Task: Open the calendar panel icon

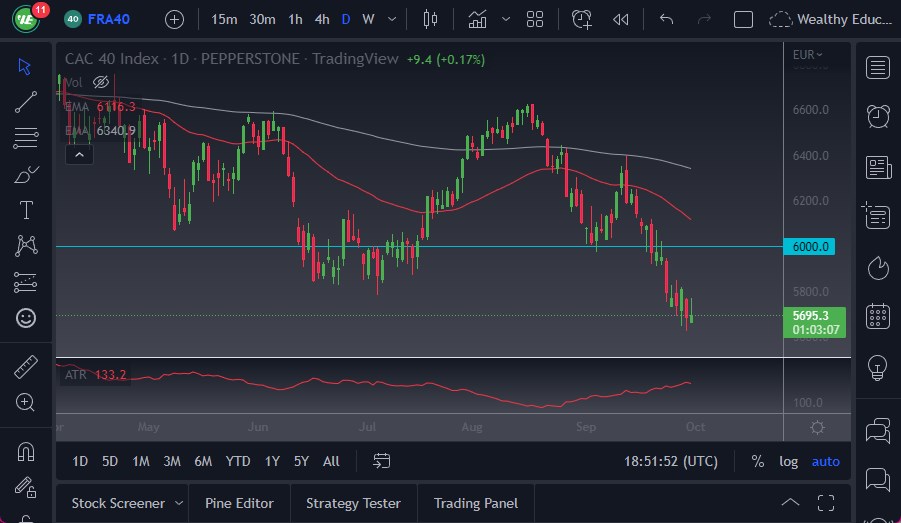Action: point(878,316)
